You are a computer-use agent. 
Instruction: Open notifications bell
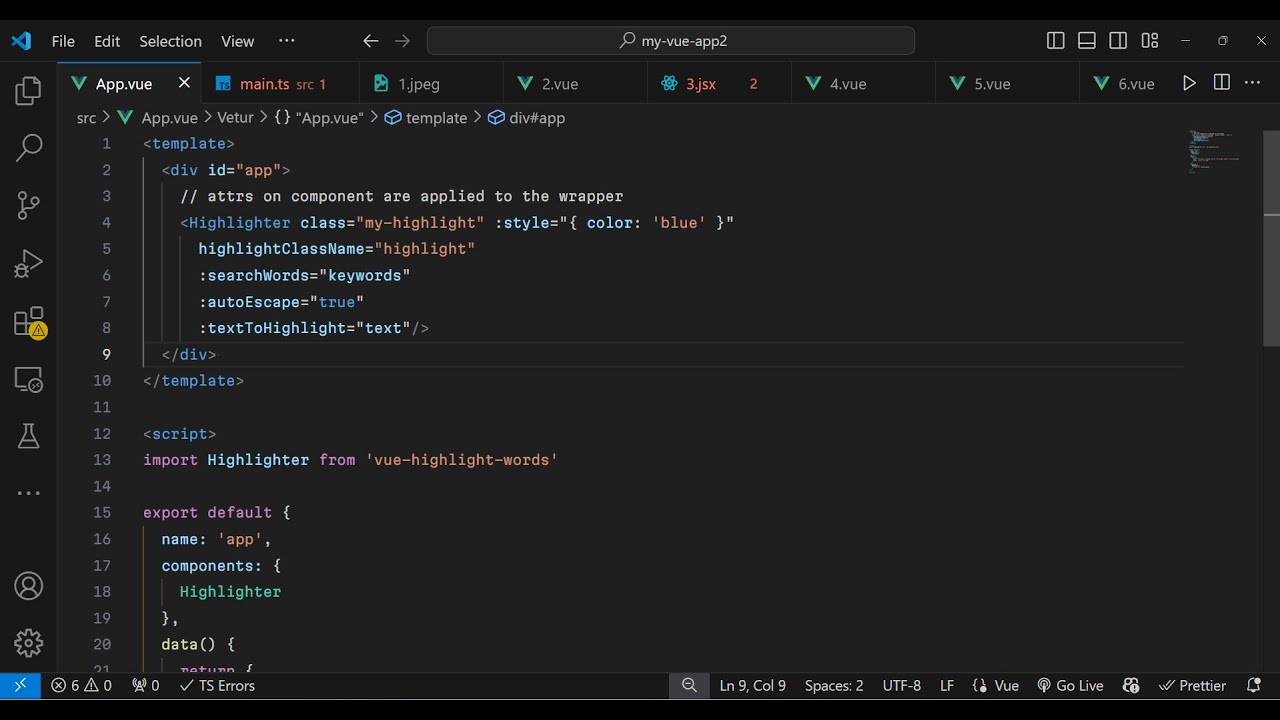pos(1254,685)
